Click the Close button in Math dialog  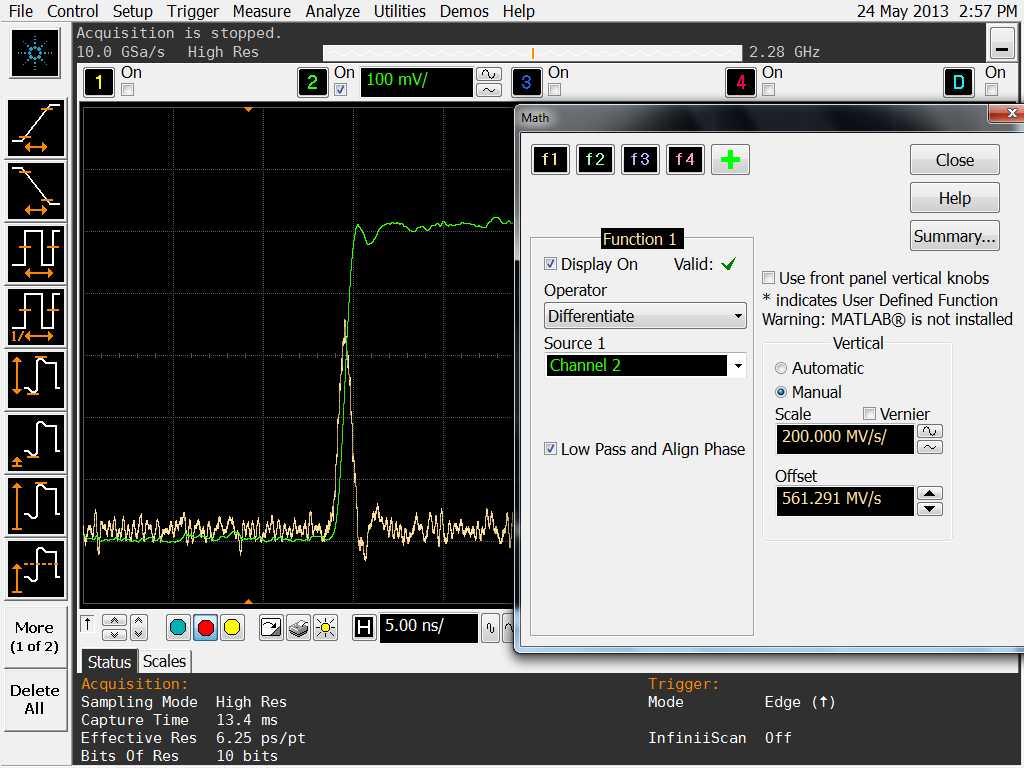(954, 160)
